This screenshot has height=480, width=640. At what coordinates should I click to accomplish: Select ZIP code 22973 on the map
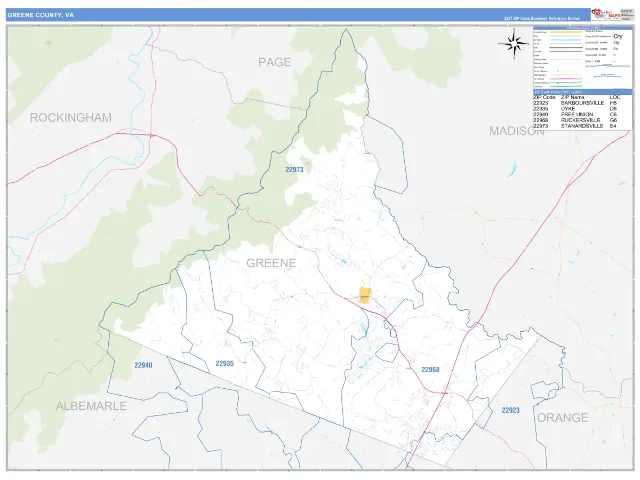point(294,169)
